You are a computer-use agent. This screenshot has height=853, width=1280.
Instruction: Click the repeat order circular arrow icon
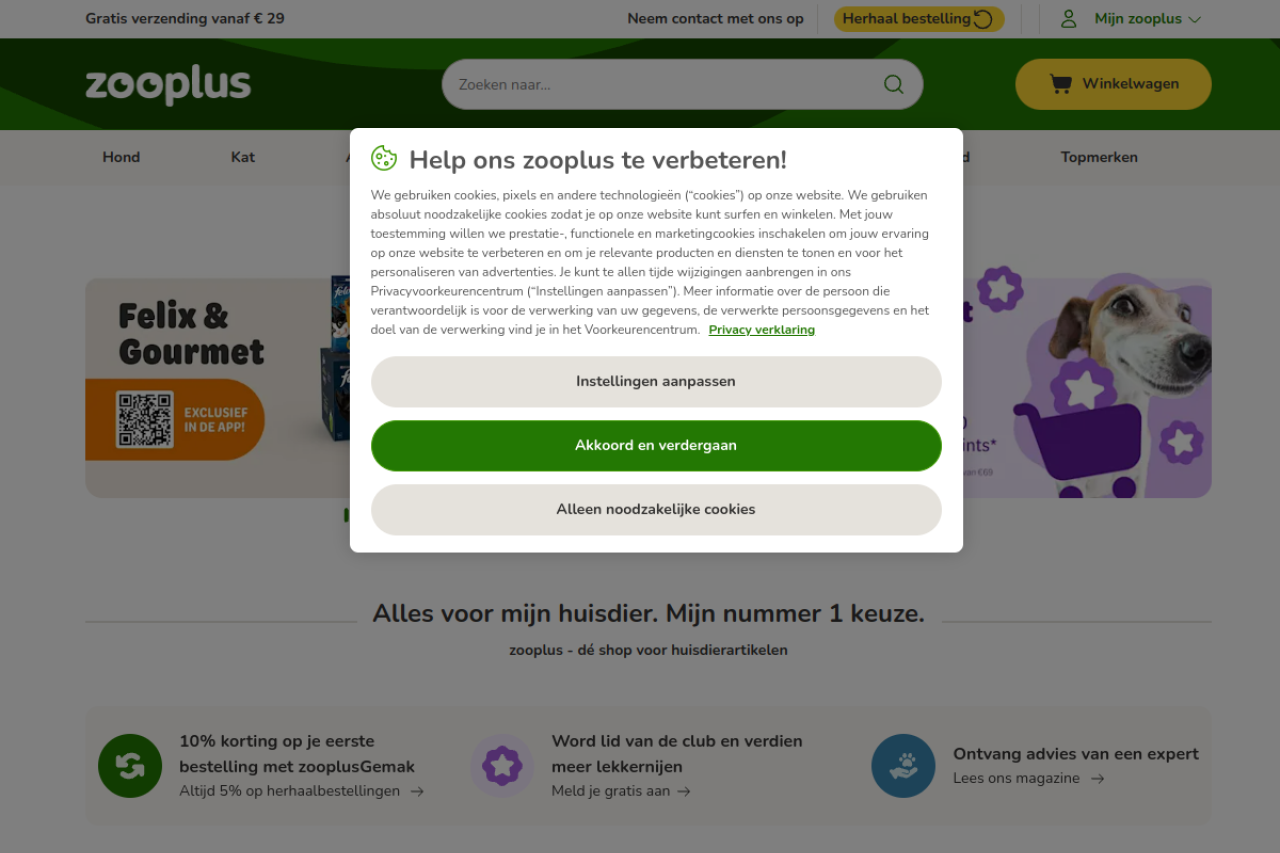tap(983, 19)
